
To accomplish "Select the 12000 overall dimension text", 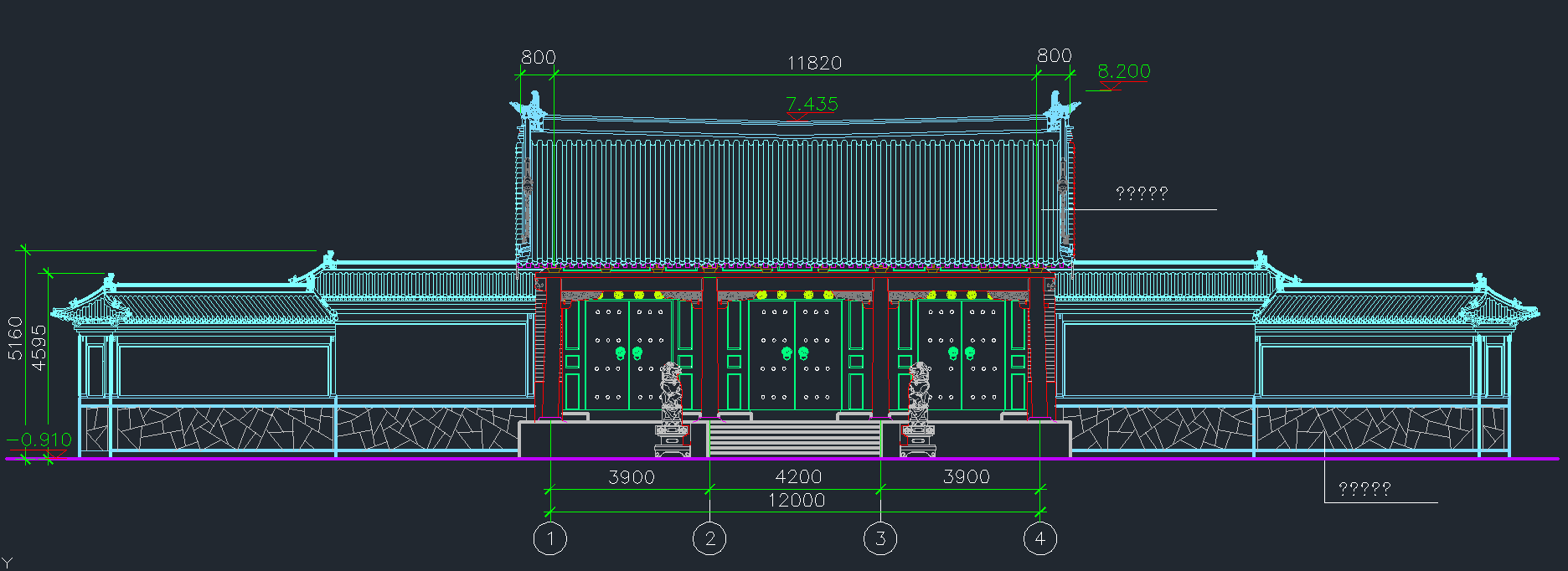I will pos(796,501).
